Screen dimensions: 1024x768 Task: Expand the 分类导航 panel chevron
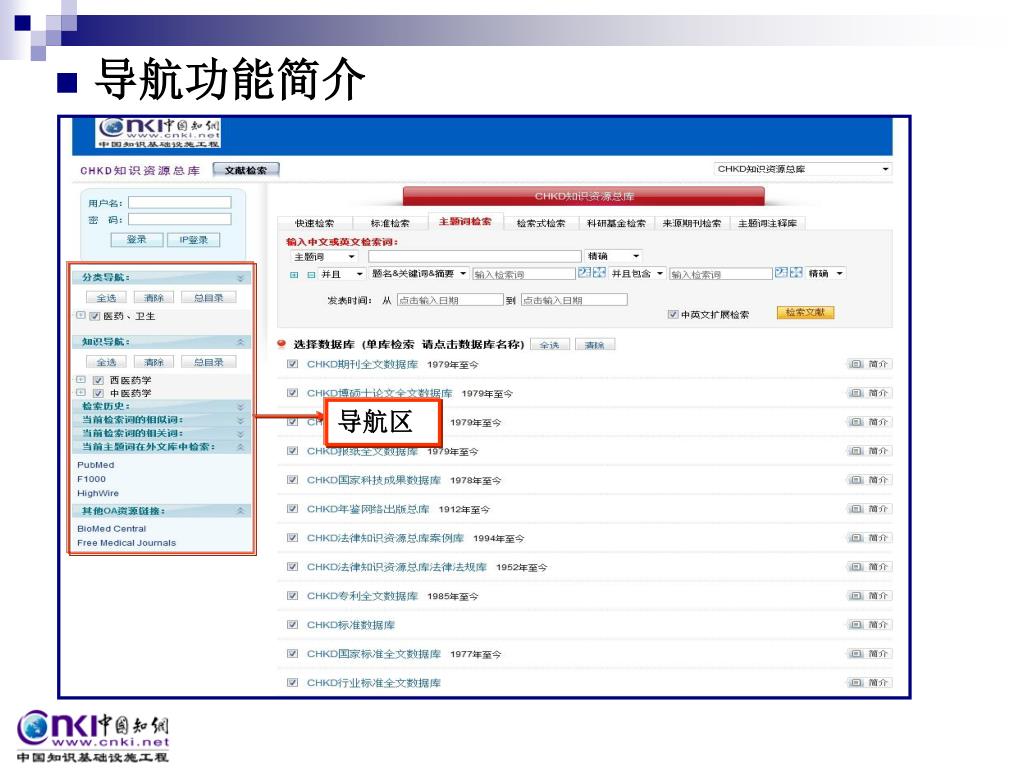(x=240, y=278)
